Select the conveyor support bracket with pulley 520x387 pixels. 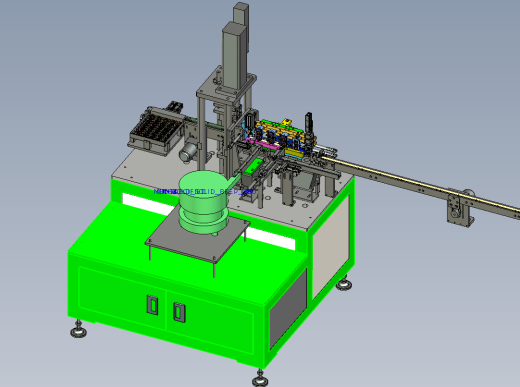pyautogui.click(x=461, y=207)
